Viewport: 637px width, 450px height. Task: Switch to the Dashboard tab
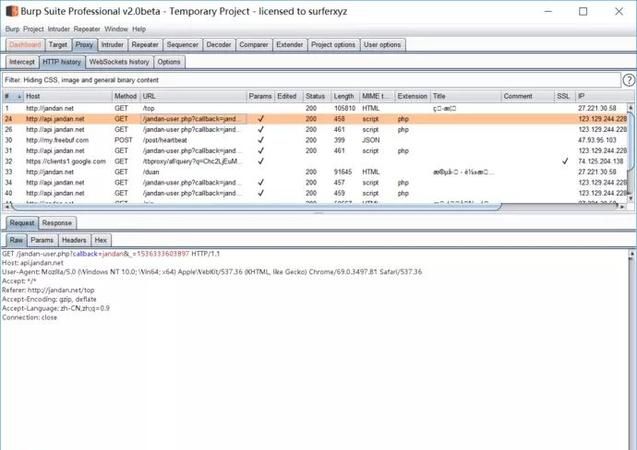25,45
